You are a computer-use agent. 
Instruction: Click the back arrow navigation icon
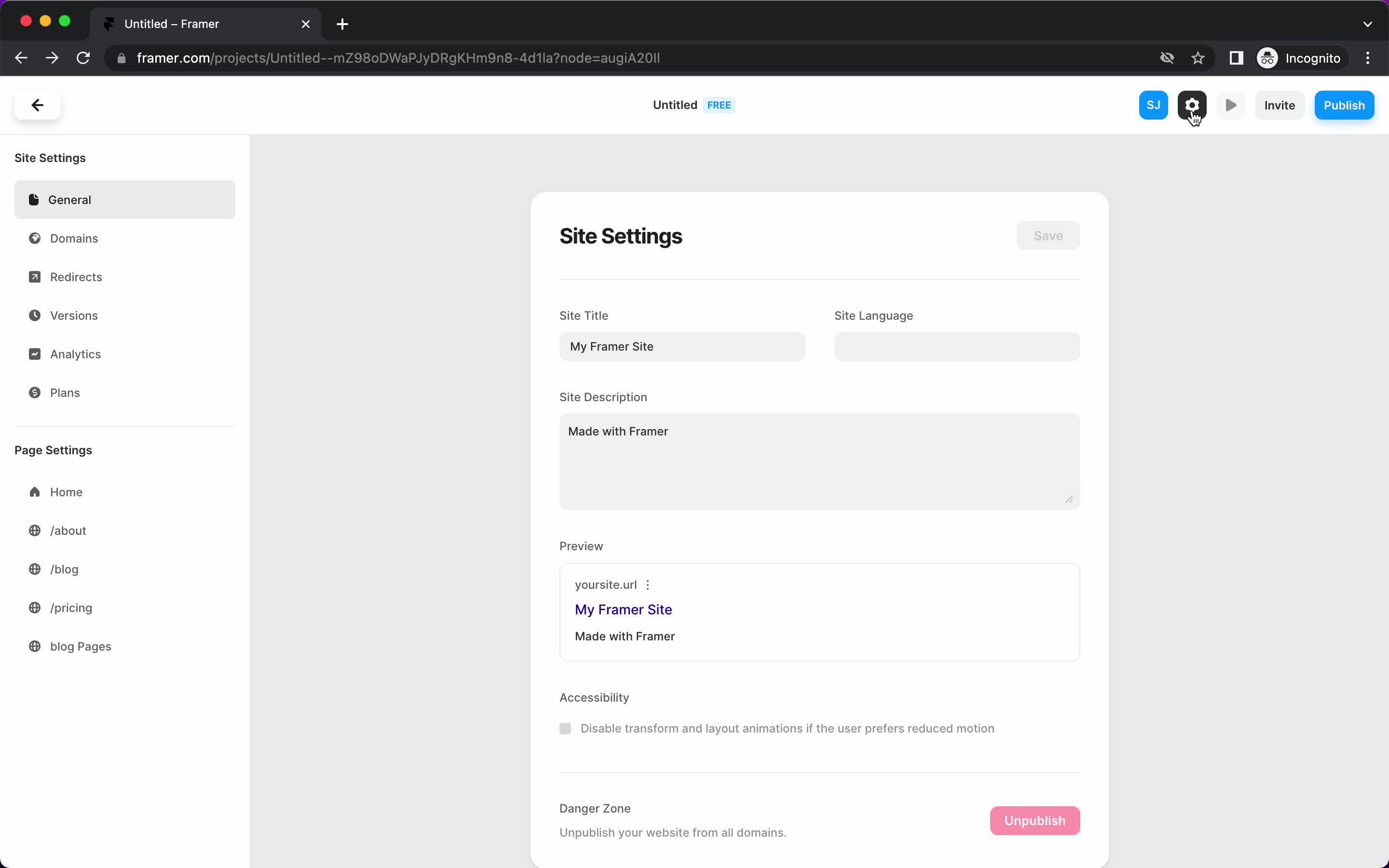coord(37,104)
